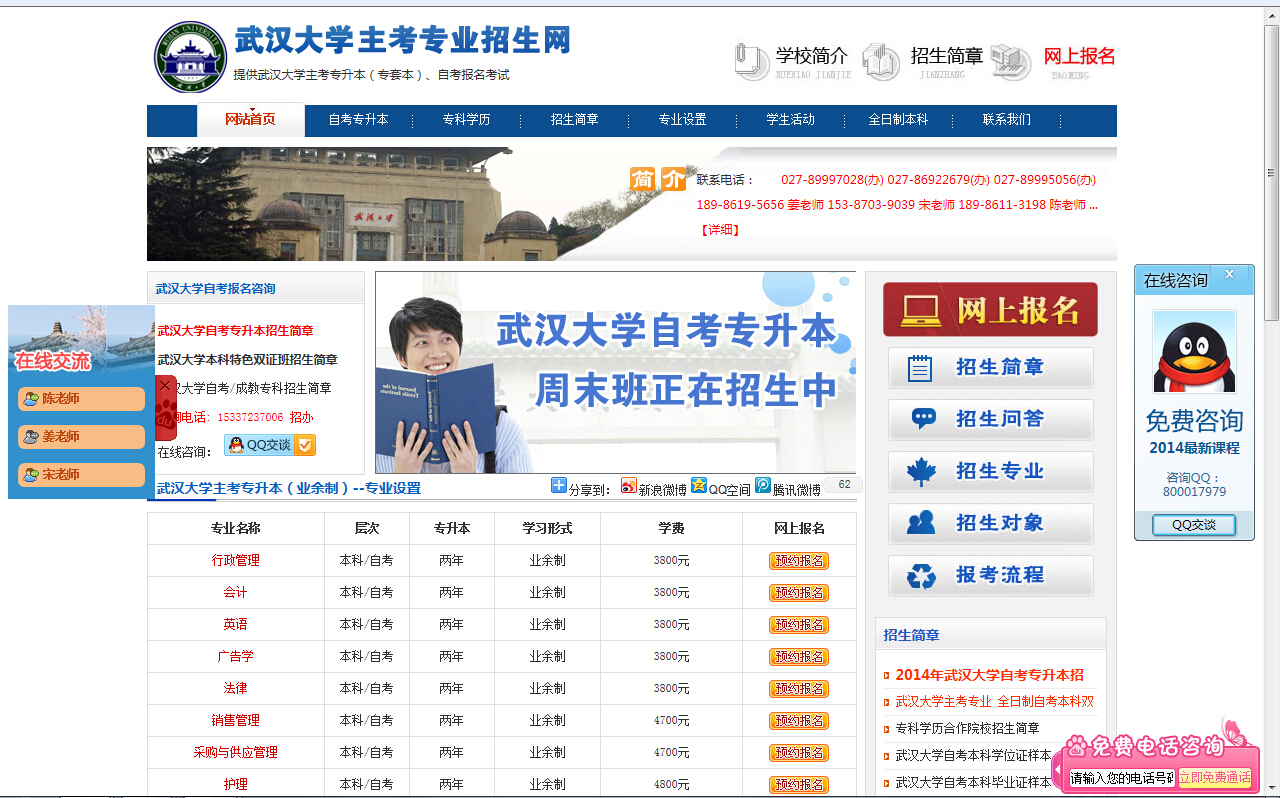This screenshot has width=1280, height=798.
Task: Click 预约报名 for 英语
Action: click(x=799, y=625)
